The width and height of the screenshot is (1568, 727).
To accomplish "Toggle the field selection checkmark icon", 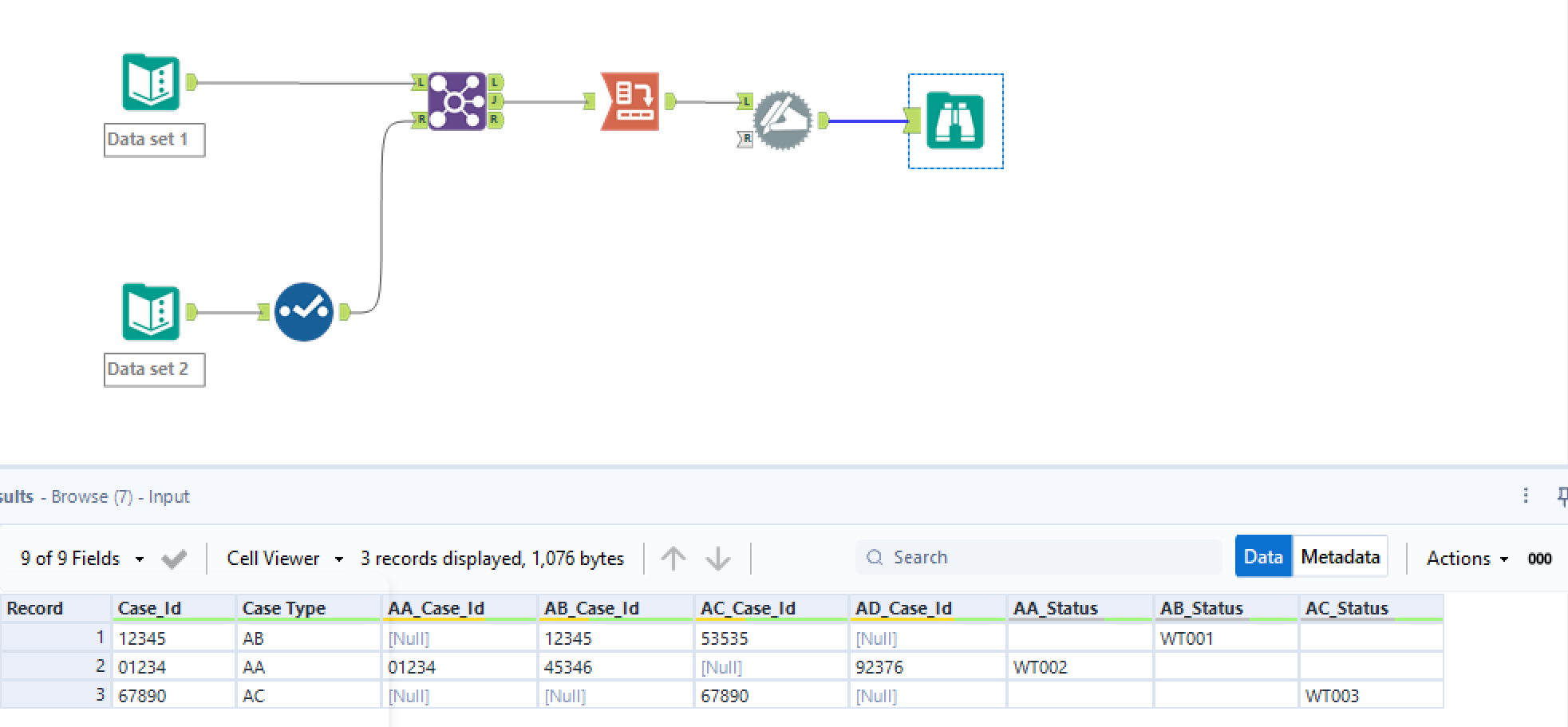I will [x=175, y=557].
